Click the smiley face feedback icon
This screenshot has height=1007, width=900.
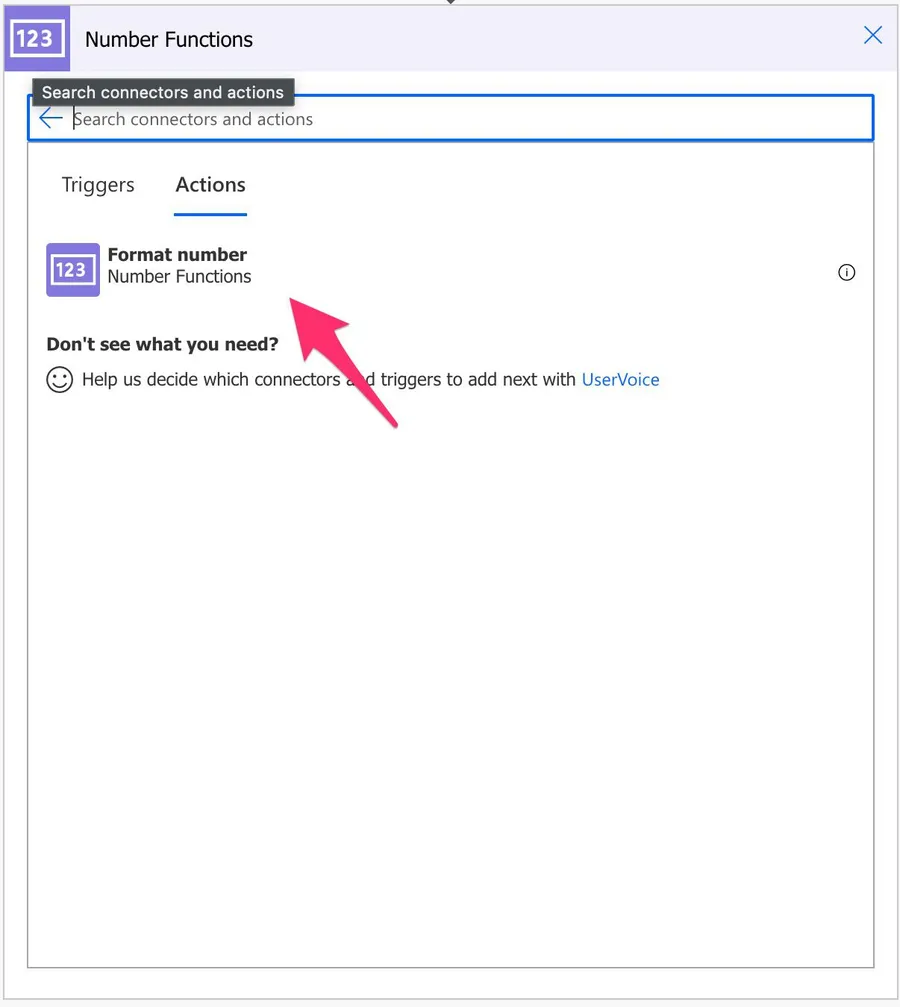60,380
